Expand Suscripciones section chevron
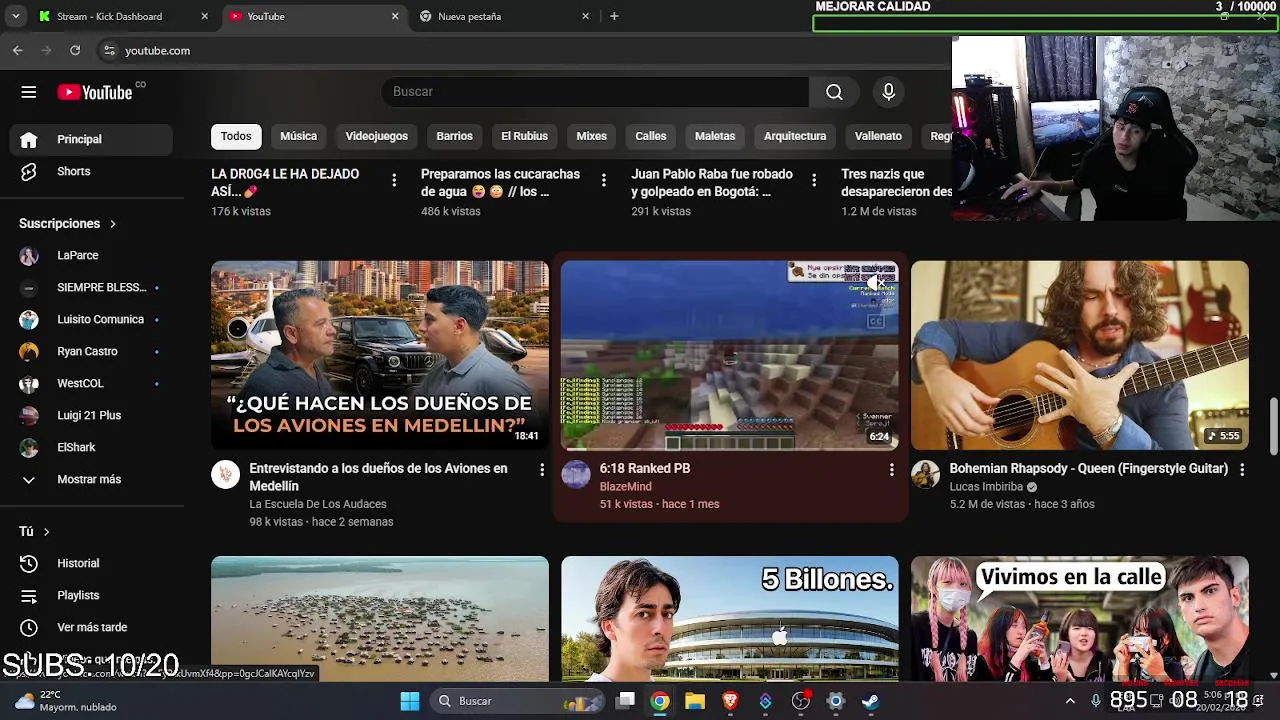The height and width of the screenshot is (720, 1280). click(113, 224)
